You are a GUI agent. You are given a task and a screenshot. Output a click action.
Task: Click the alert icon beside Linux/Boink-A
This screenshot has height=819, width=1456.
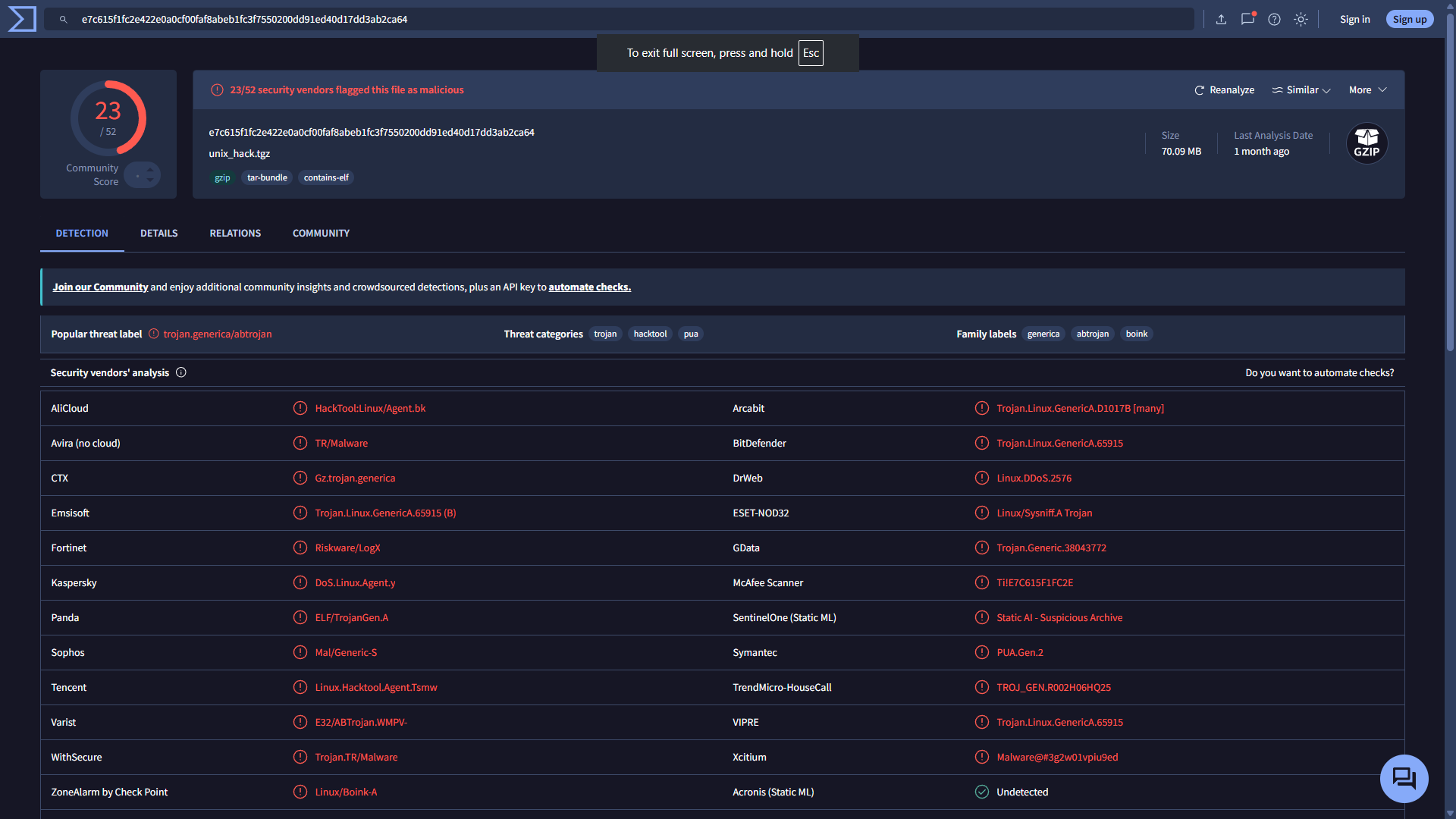coord(300,792)
